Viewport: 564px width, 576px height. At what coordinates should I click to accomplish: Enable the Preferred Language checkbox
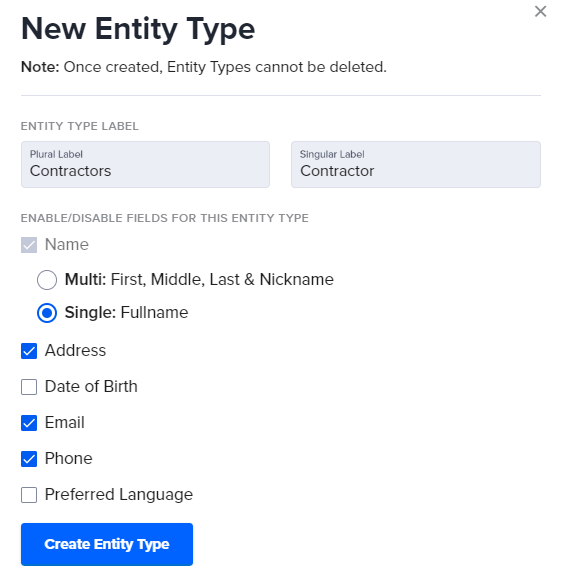coord(29,495)
